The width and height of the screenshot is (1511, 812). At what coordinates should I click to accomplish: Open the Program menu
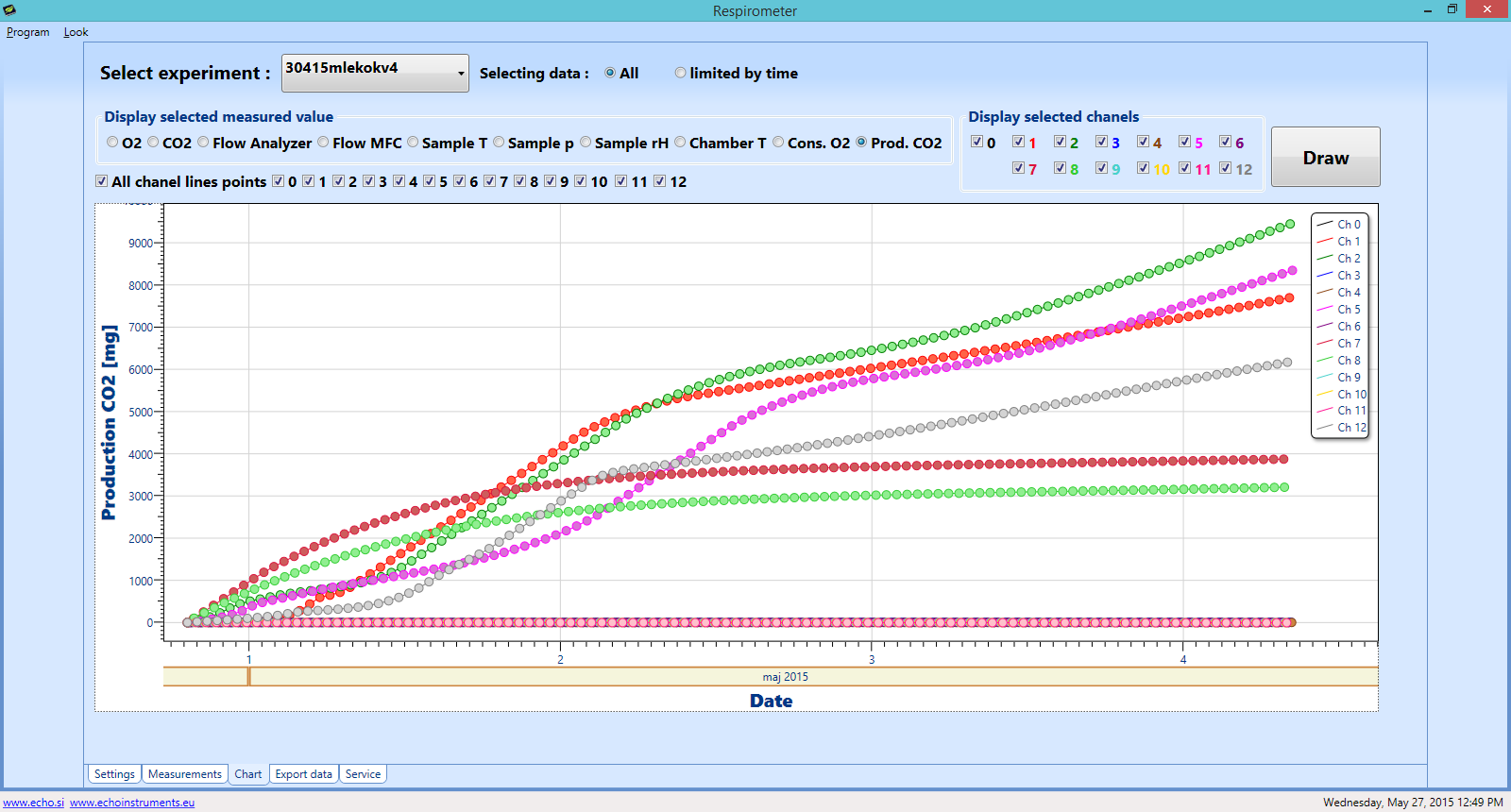(27, 32)
